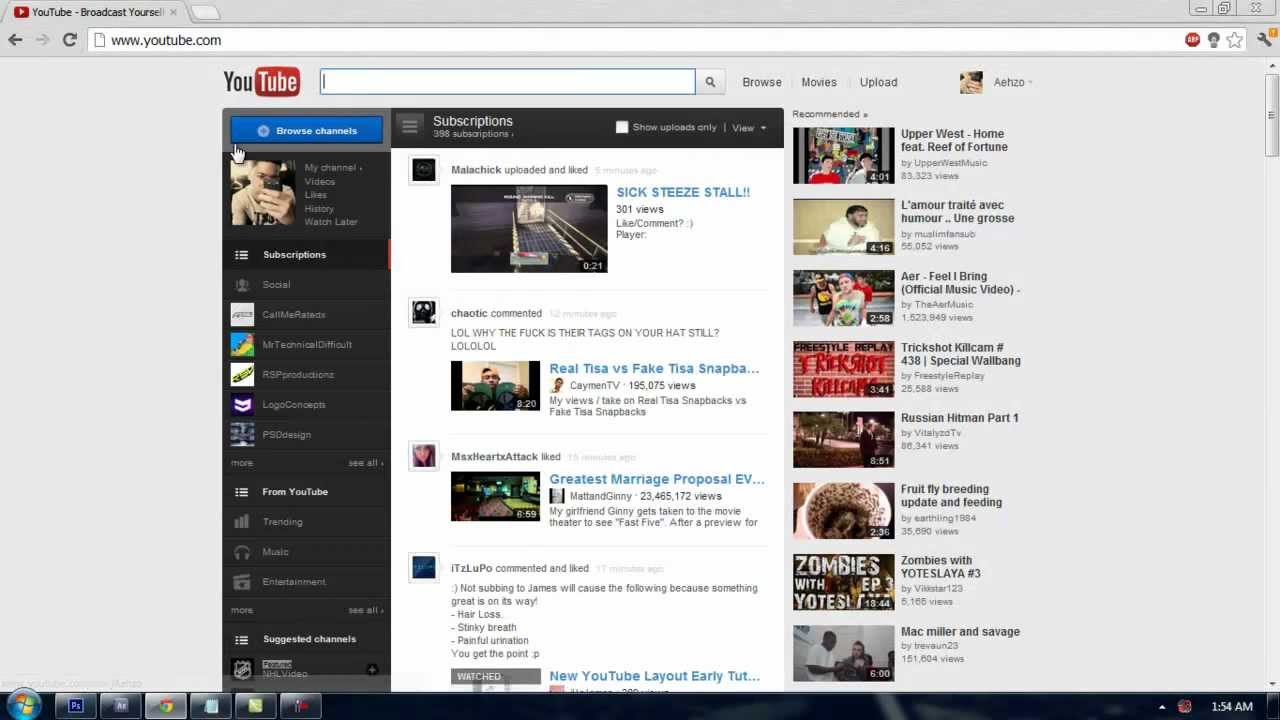Viewport: 1280px width, 720px height.
Task: Open Upper West - Home thumbnail
Action: coord(844,155)
